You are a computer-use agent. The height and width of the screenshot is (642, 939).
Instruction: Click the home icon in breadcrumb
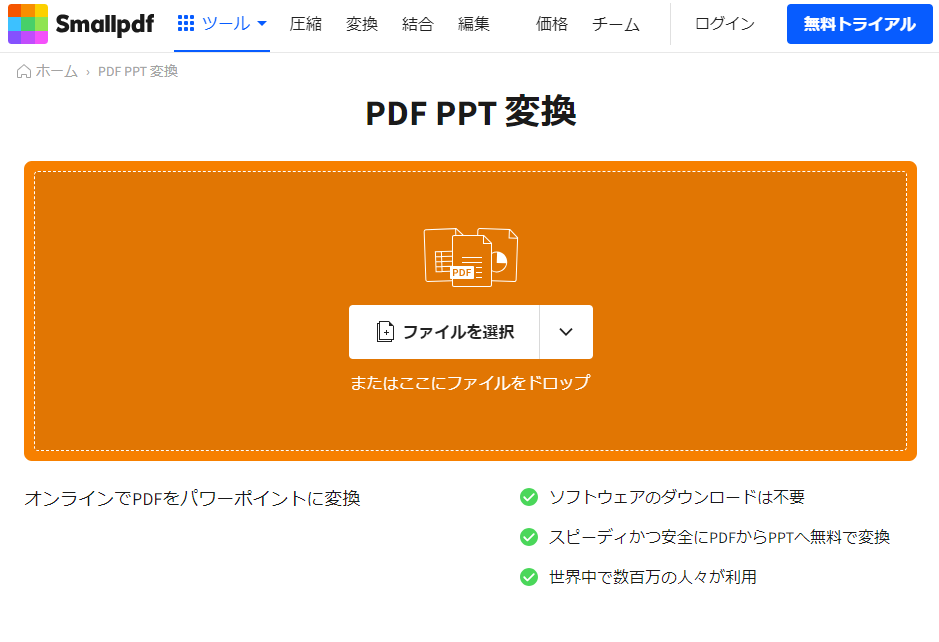click(x=24, y=71)
